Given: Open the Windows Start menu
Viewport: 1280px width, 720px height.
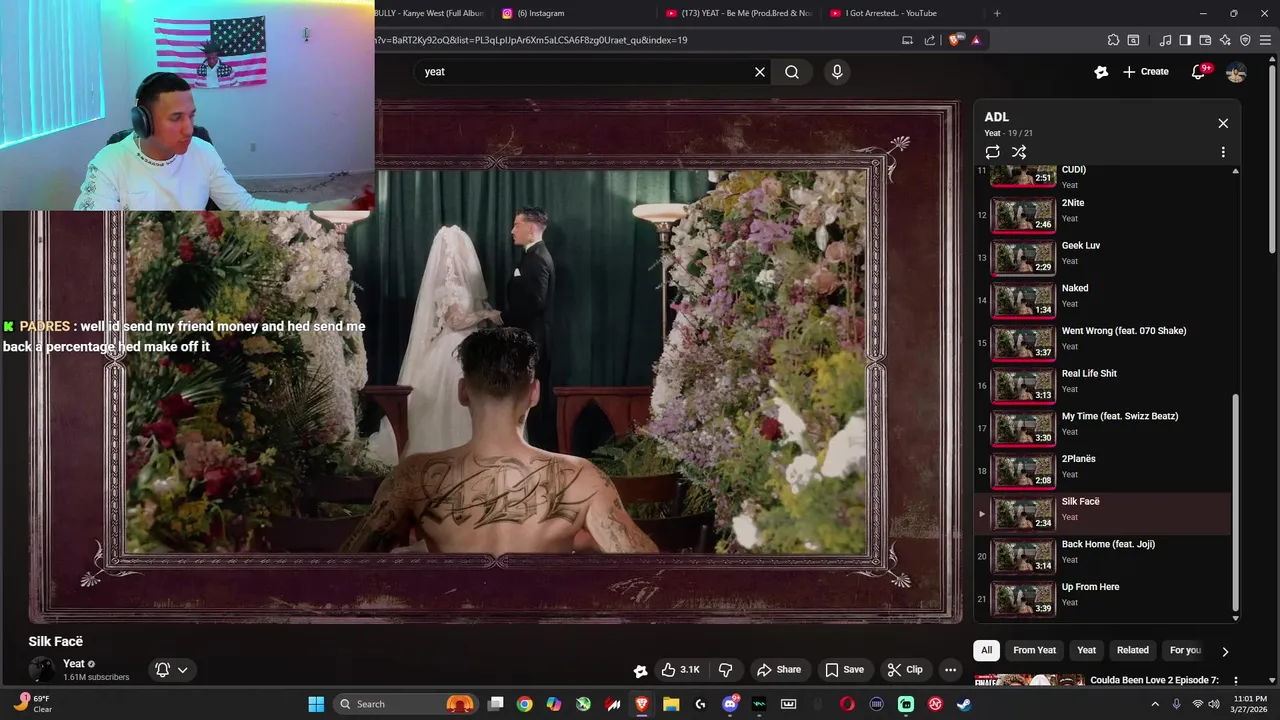Looking at the screenshot, I should [316, 704].
